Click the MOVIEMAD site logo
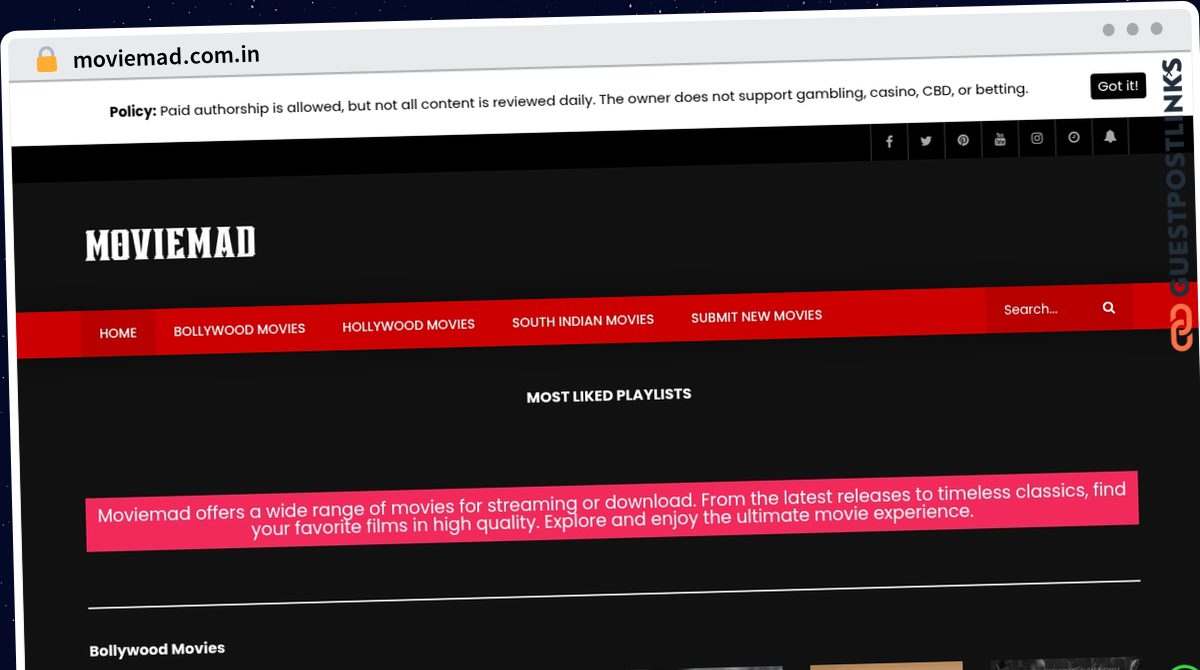1200x670 pixels. 170,244
